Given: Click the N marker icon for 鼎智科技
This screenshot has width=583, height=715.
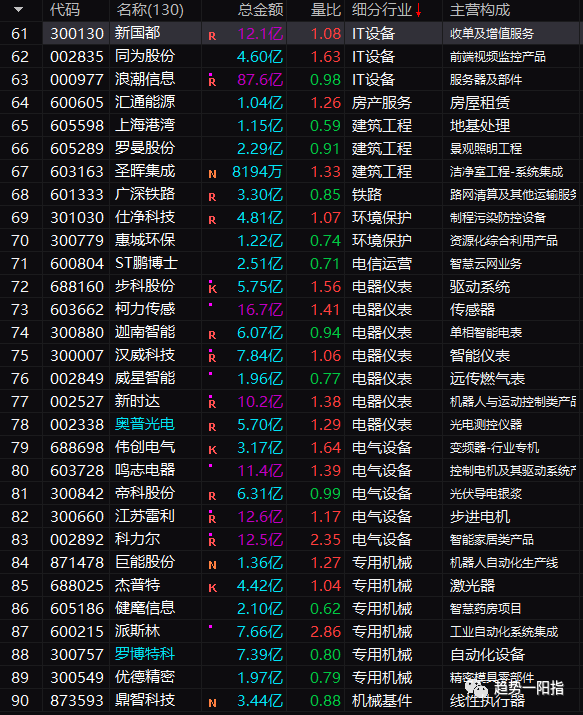Looking at the screenshot, I should coord(212,703).
